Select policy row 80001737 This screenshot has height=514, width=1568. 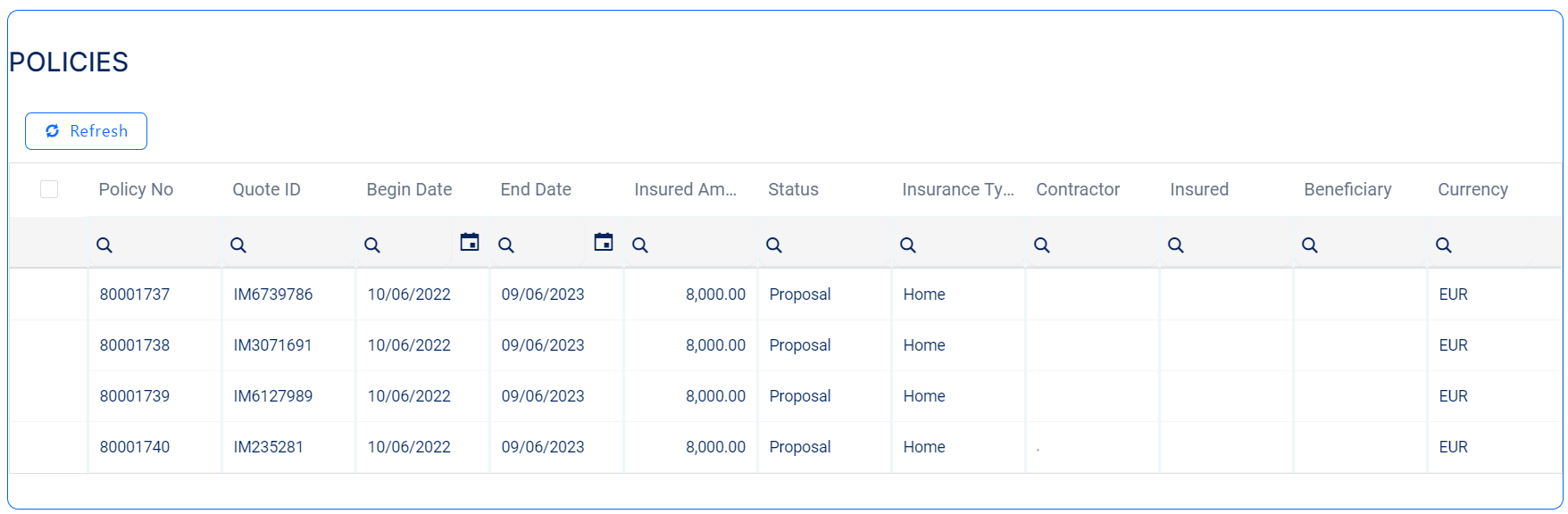pos(135,294)
